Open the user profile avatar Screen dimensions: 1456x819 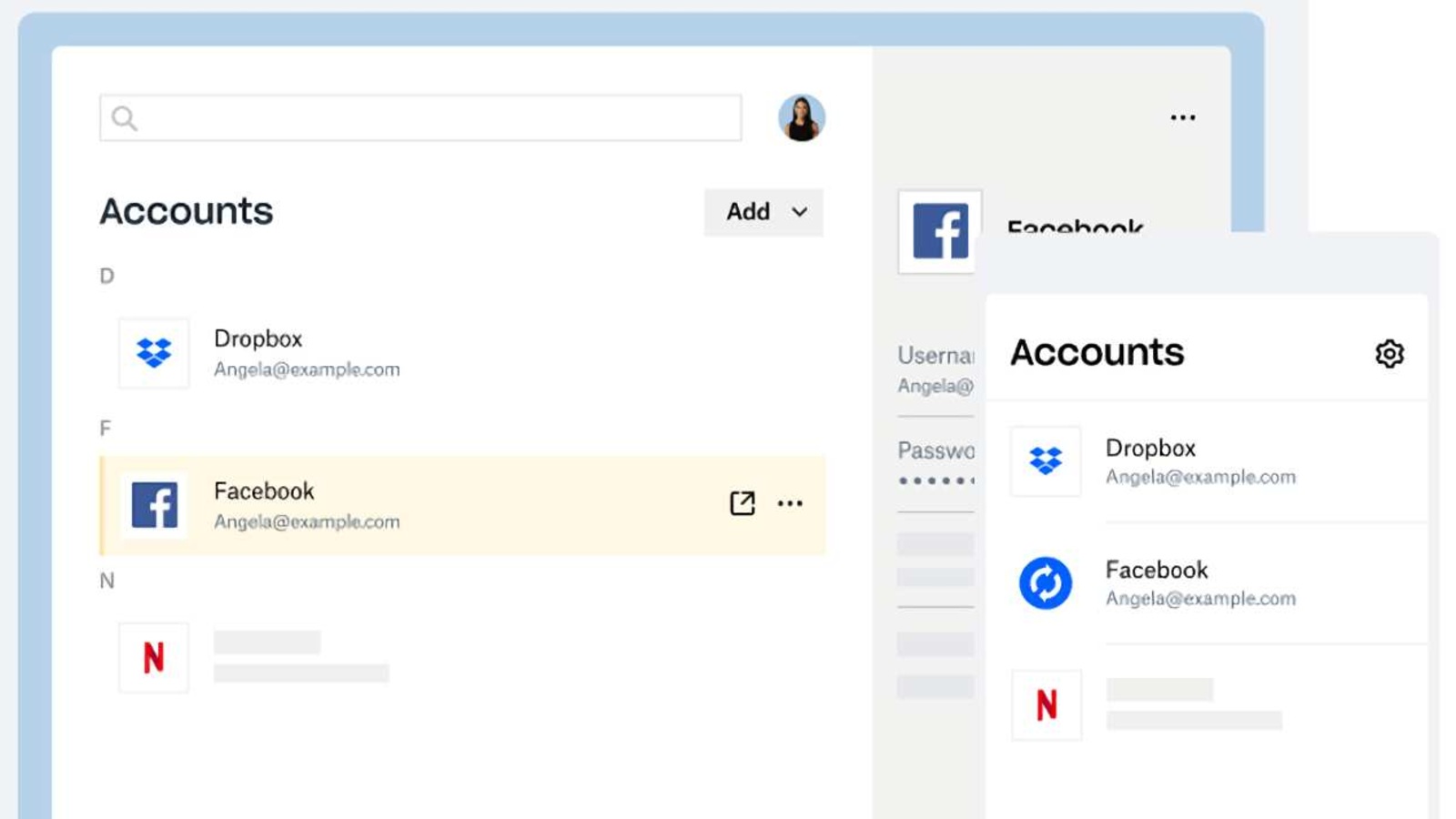[802, 117]
